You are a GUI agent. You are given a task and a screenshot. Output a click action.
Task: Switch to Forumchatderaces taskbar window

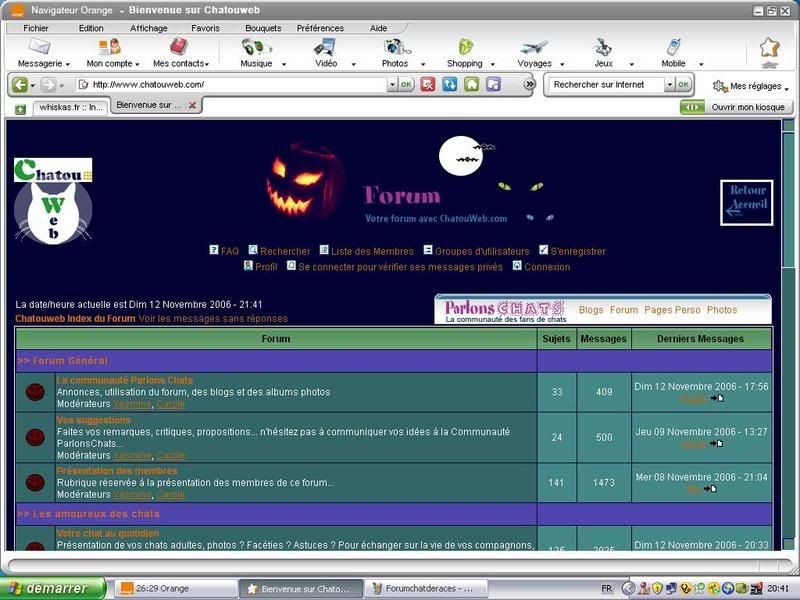[426, 589]
